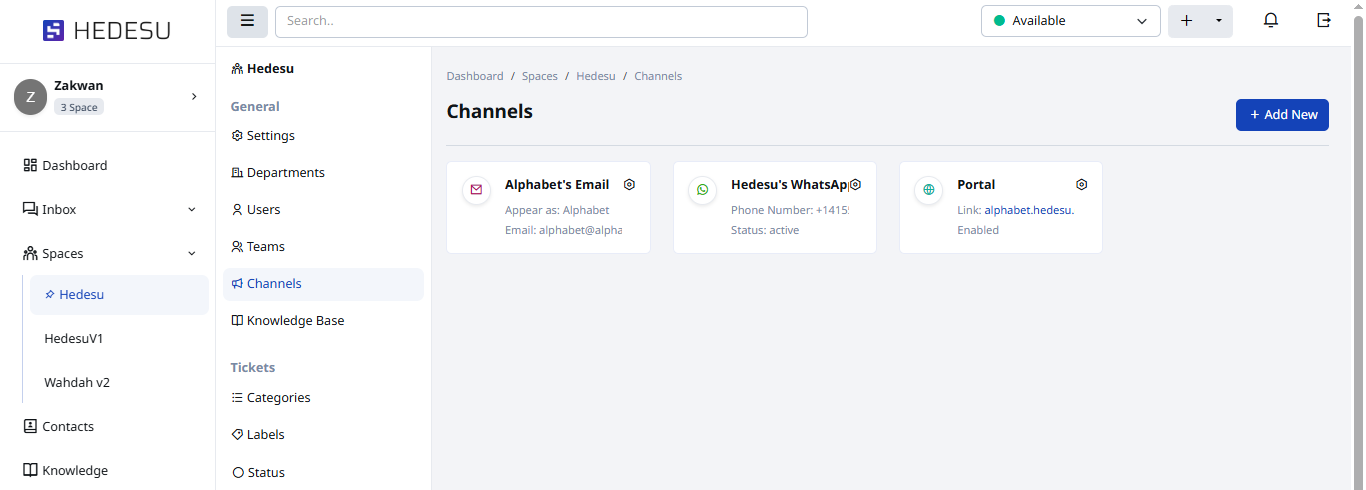
Task: Open settings gear on Portal card
Action: (x=1081, y=185)
